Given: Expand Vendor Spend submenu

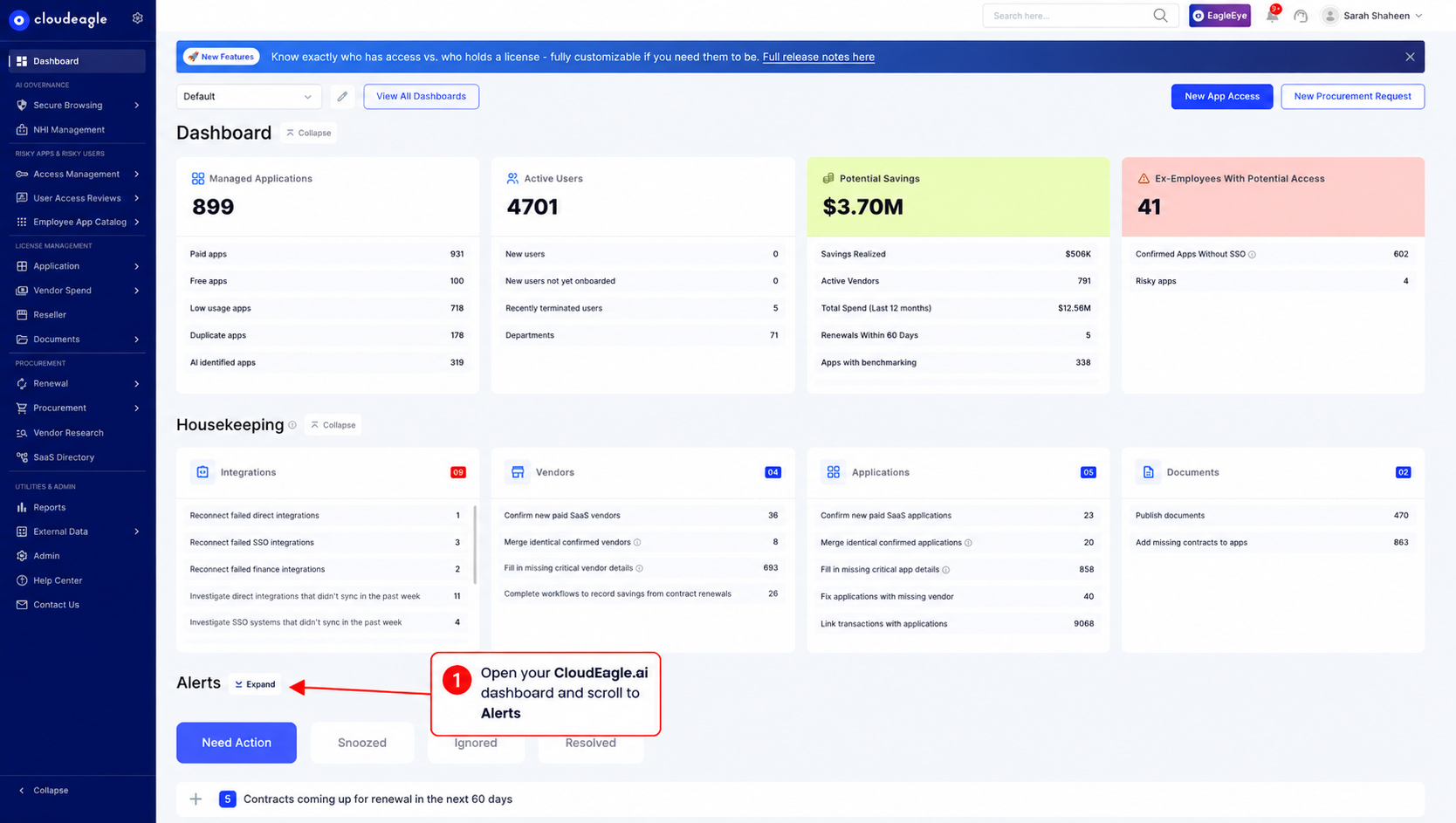Looking at the screenshot, I should 137,291.
